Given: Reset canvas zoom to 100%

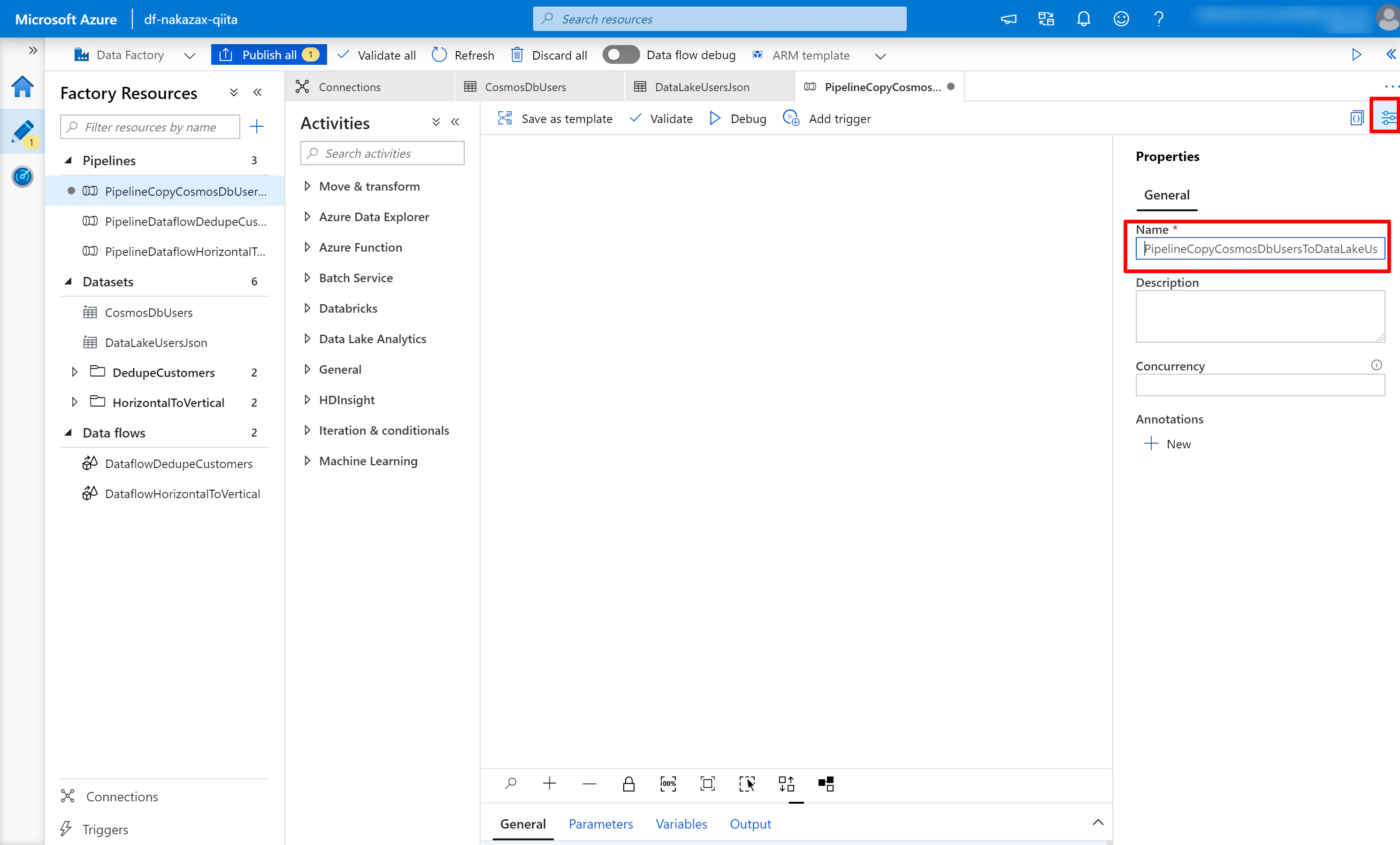Looking at the screenshot, I should coord(668,784).
